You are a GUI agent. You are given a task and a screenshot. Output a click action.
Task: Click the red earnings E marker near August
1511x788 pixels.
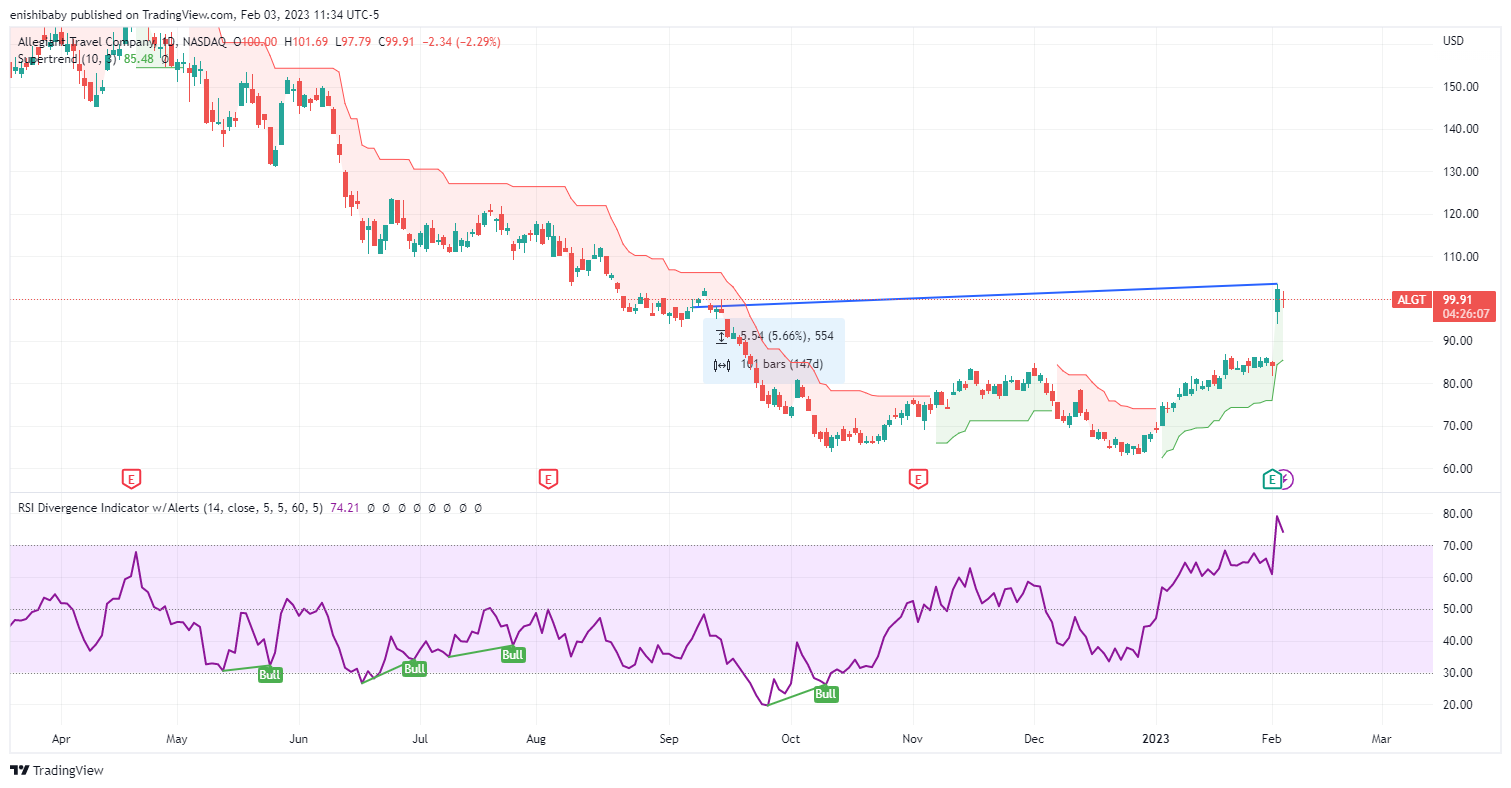pos(547,479)
